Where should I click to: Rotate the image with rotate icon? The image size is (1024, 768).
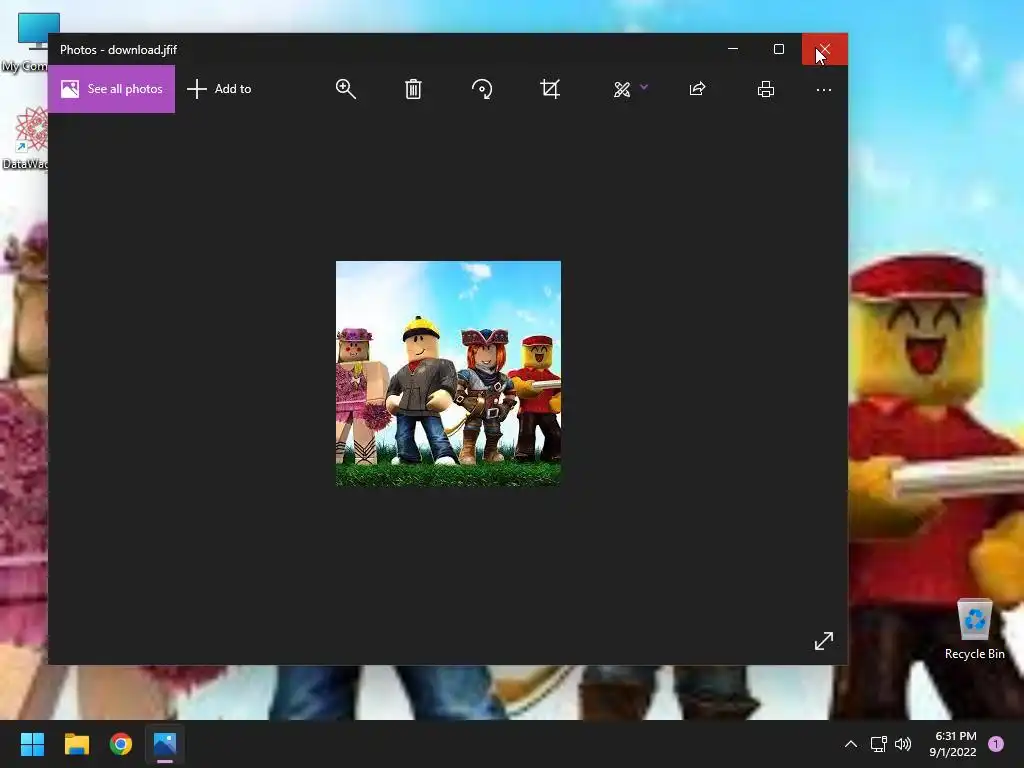click(482, 89)
